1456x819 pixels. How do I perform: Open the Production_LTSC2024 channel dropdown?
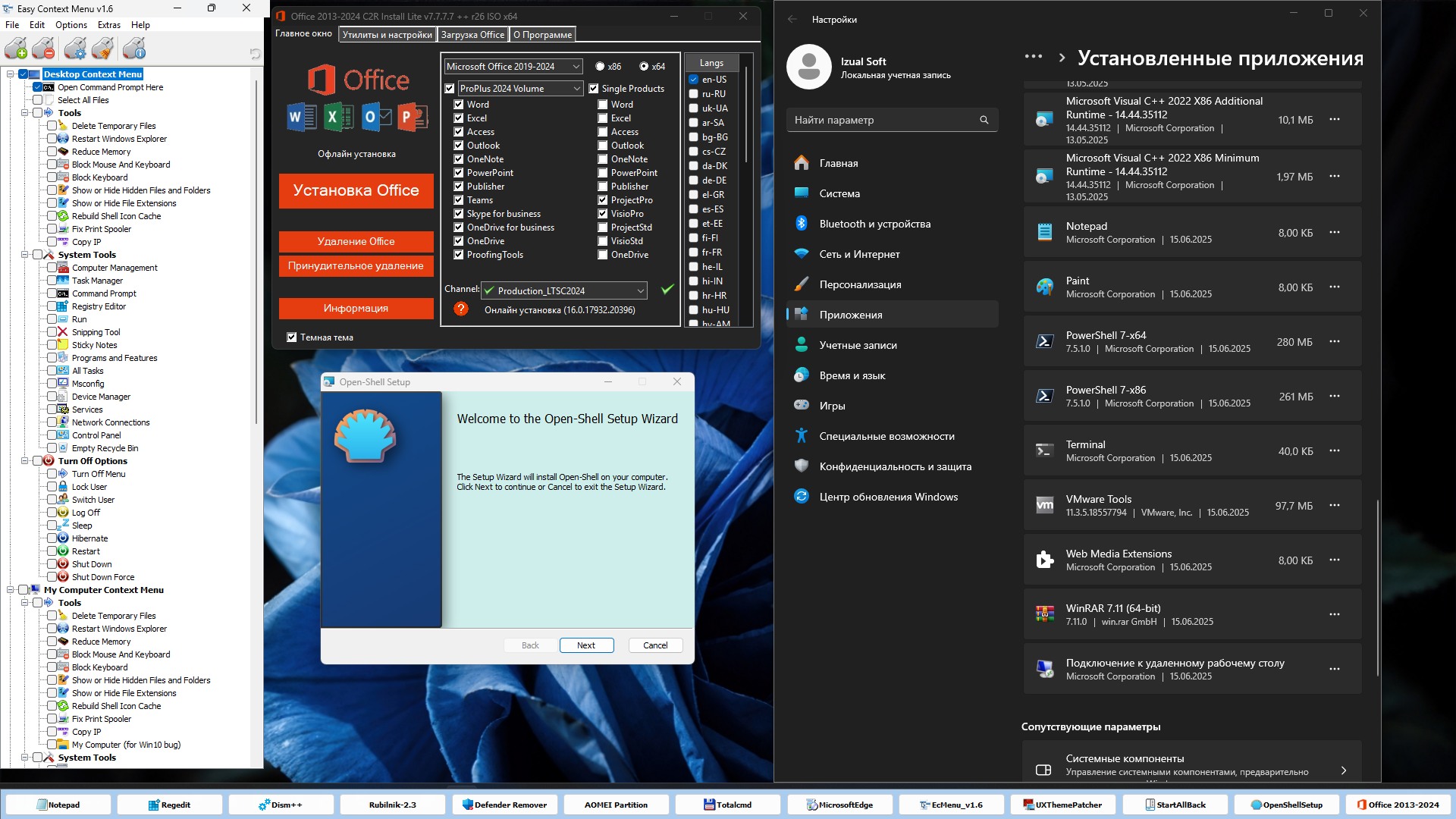(565, 290)
